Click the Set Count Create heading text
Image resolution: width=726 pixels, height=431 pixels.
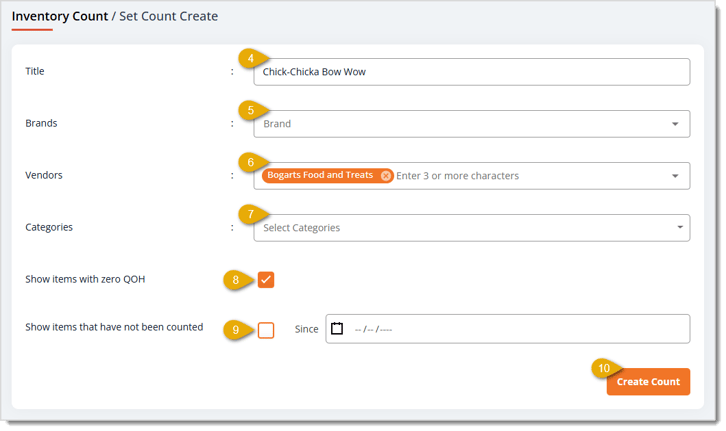click(x=169, y=16)
